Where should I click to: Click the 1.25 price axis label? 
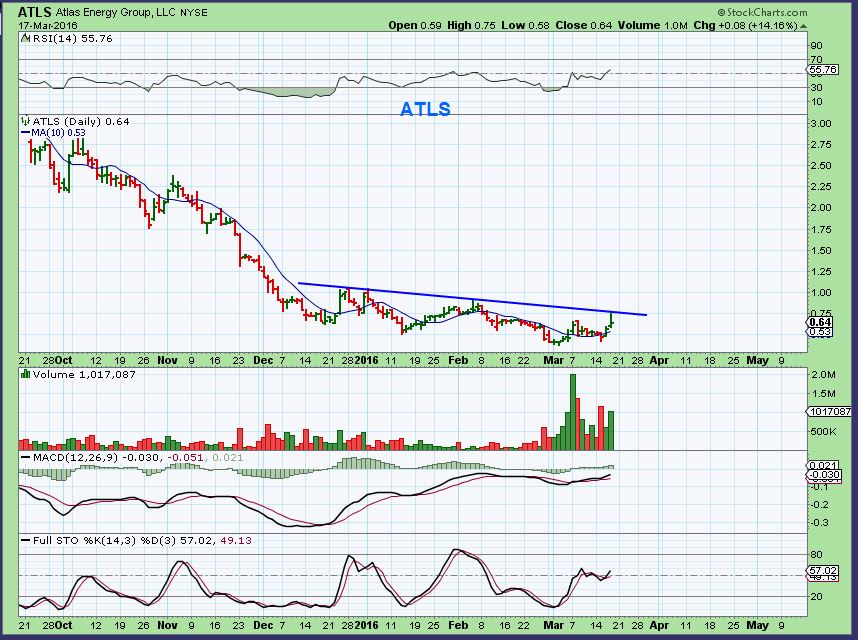click(820, 271)
